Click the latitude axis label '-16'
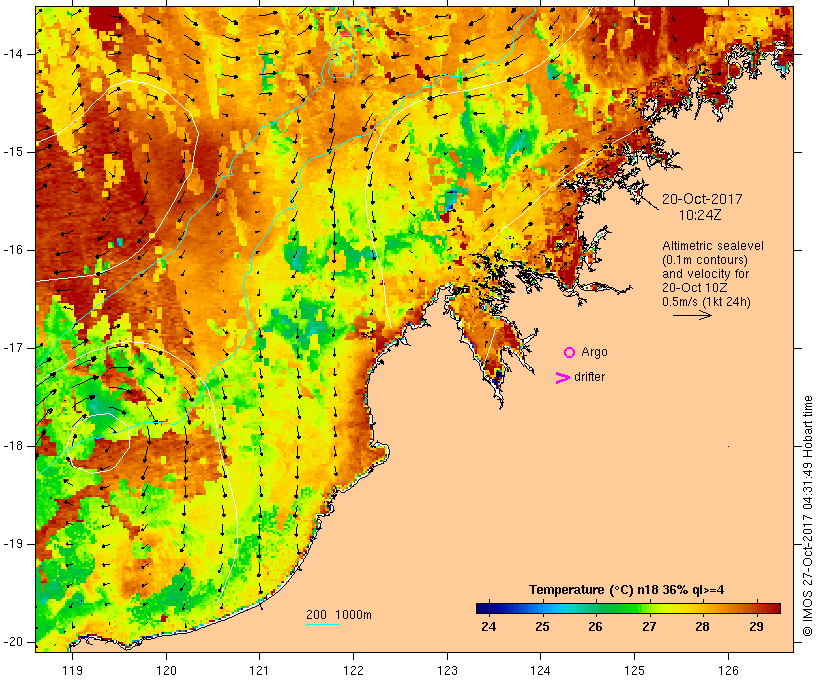 tap(13, 250)
